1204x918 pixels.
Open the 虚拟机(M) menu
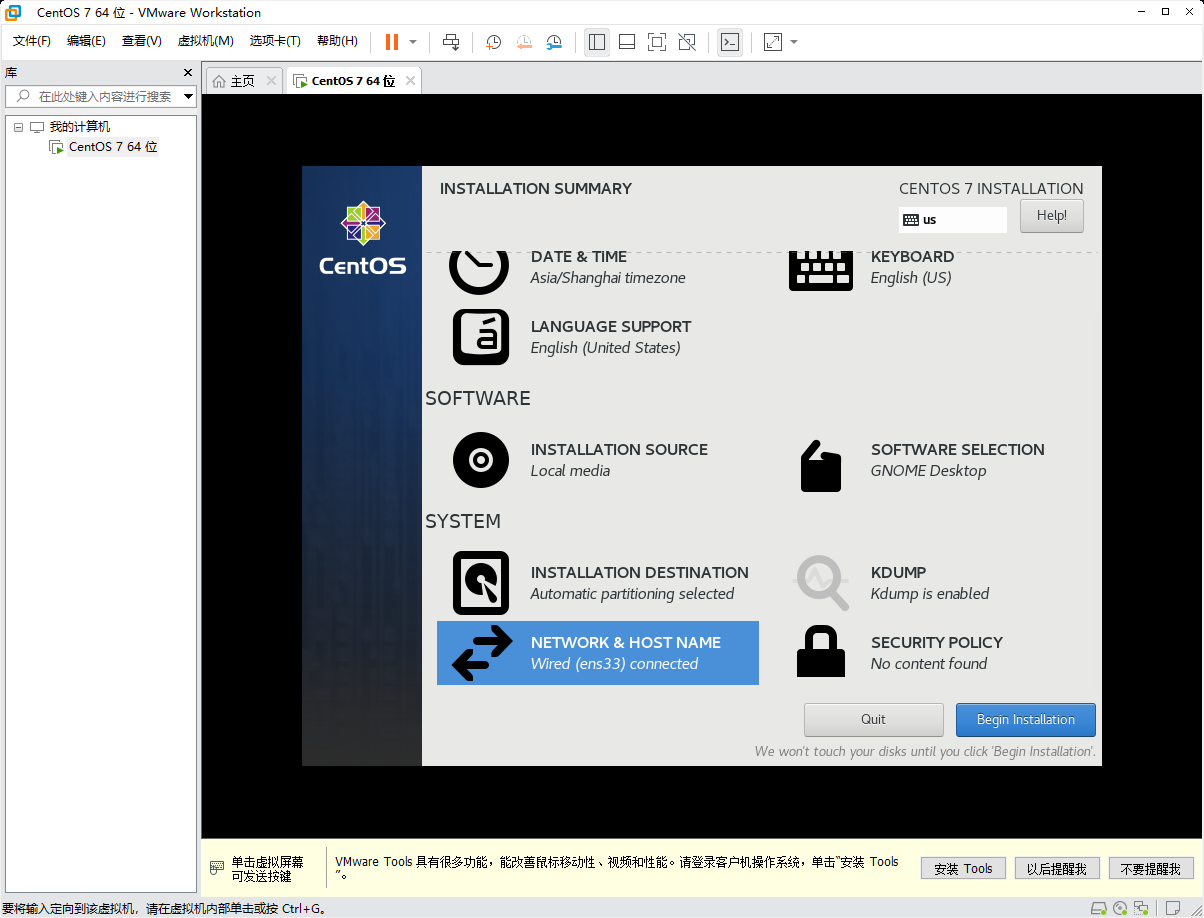pyautogui.click(x=205, y=41)
